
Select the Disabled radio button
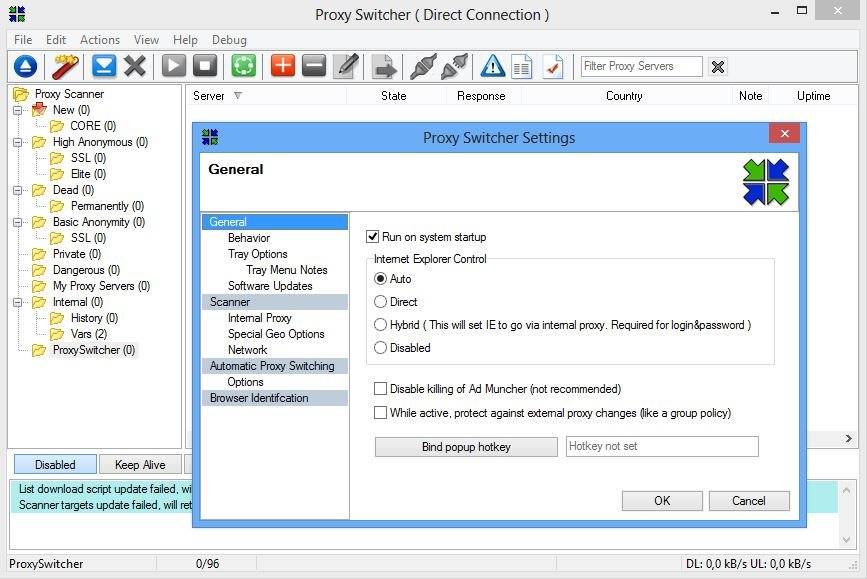380,348
